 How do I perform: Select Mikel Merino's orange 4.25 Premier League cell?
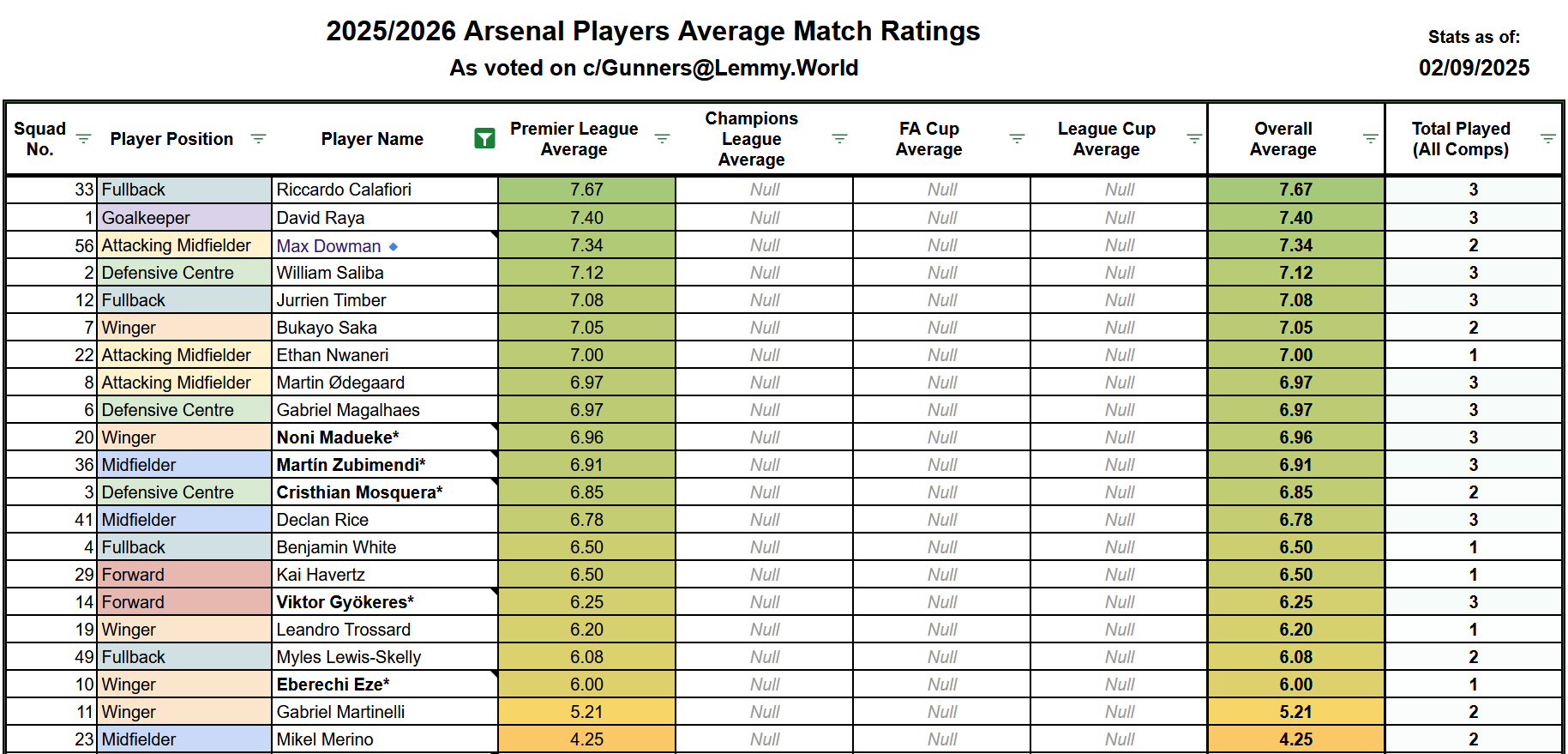586,739
